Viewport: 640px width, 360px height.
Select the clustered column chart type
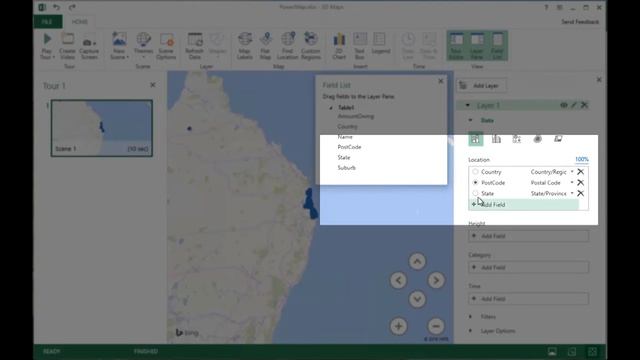[x=496, y=139]
